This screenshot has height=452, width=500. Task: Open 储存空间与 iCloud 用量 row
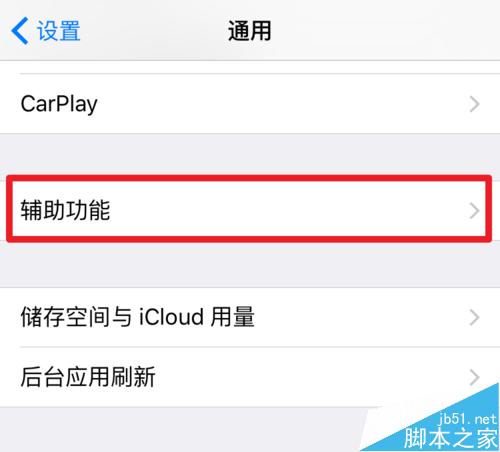click(x=250, y=317)
